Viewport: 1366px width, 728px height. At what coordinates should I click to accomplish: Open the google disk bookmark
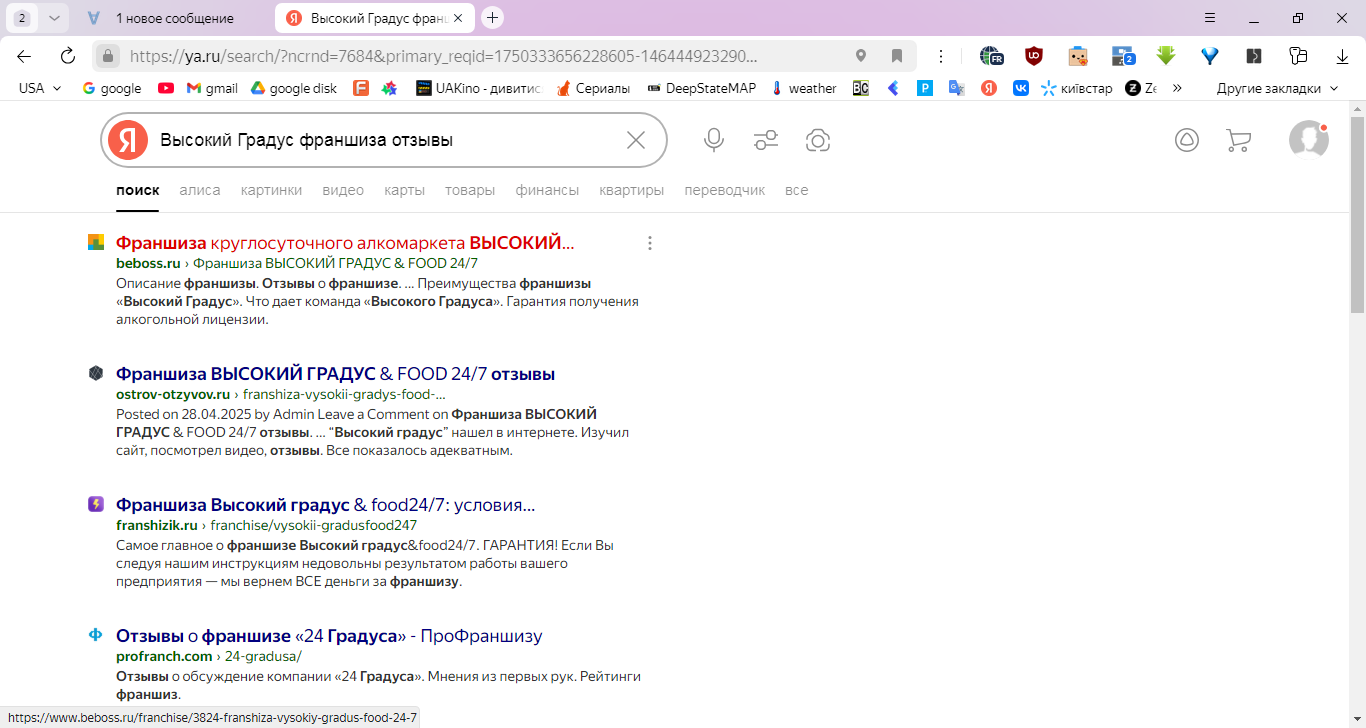click(x=294, y=88)
